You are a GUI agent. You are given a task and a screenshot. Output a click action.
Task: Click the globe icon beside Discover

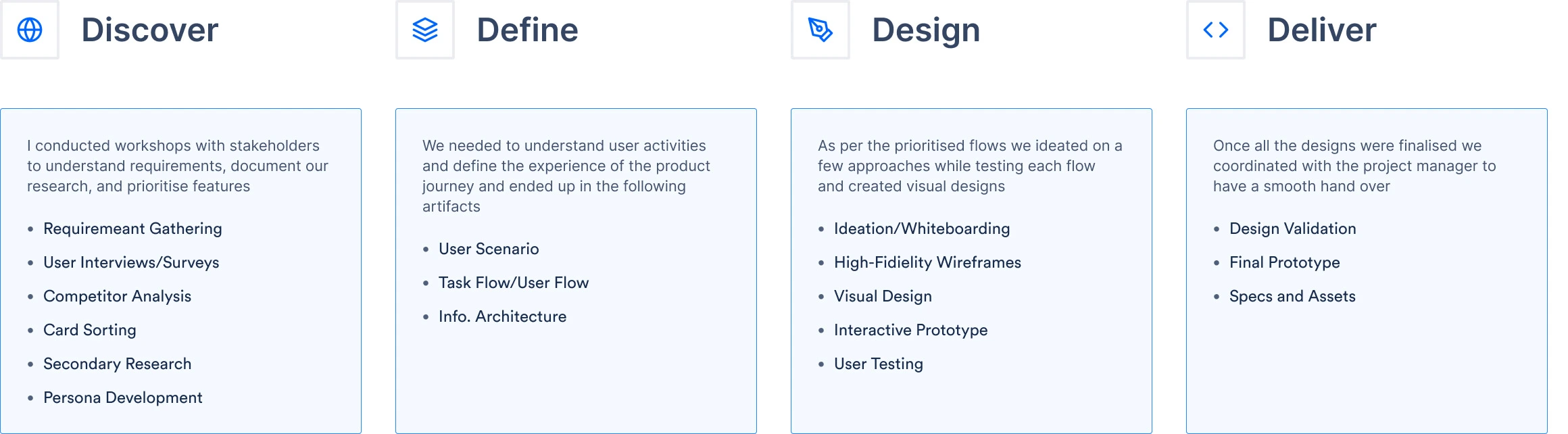[x=30, y=30]
